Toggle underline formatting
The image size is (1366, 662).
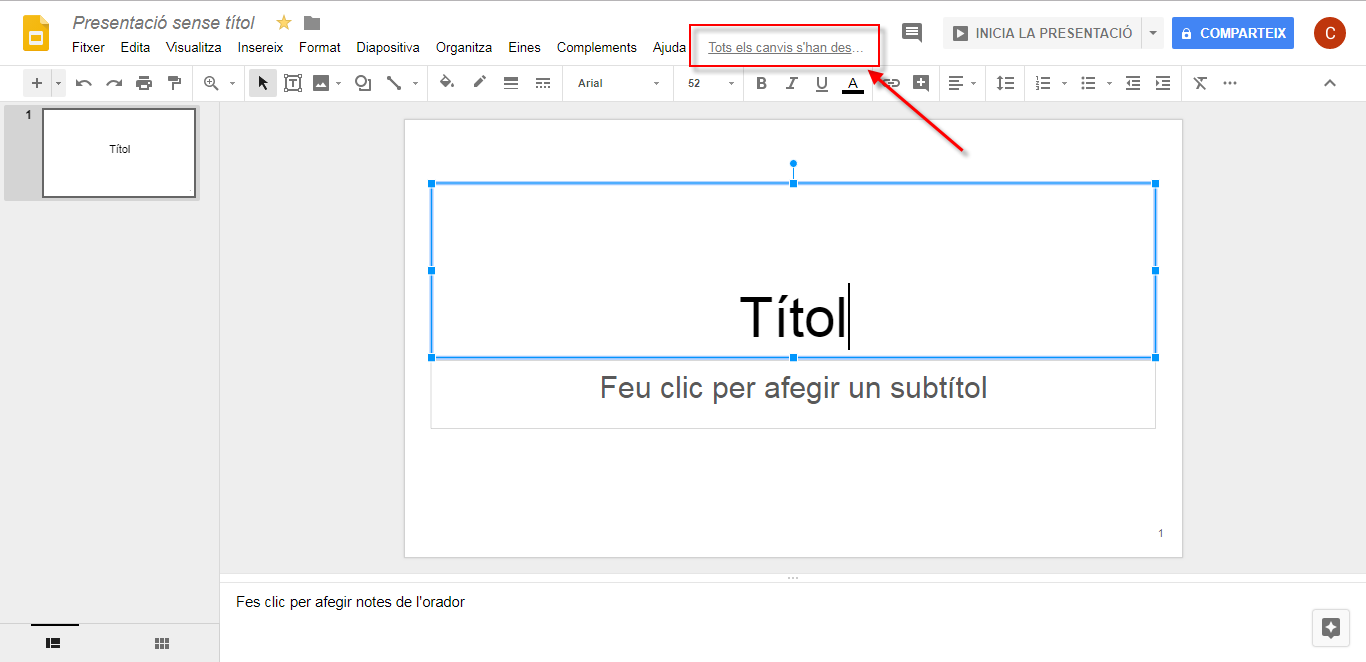coord(822,83)
